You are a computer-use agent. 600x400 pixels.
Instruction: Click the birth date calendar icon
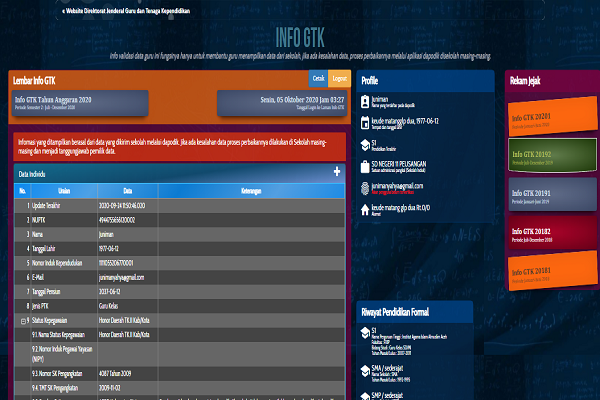pos(365,123)
